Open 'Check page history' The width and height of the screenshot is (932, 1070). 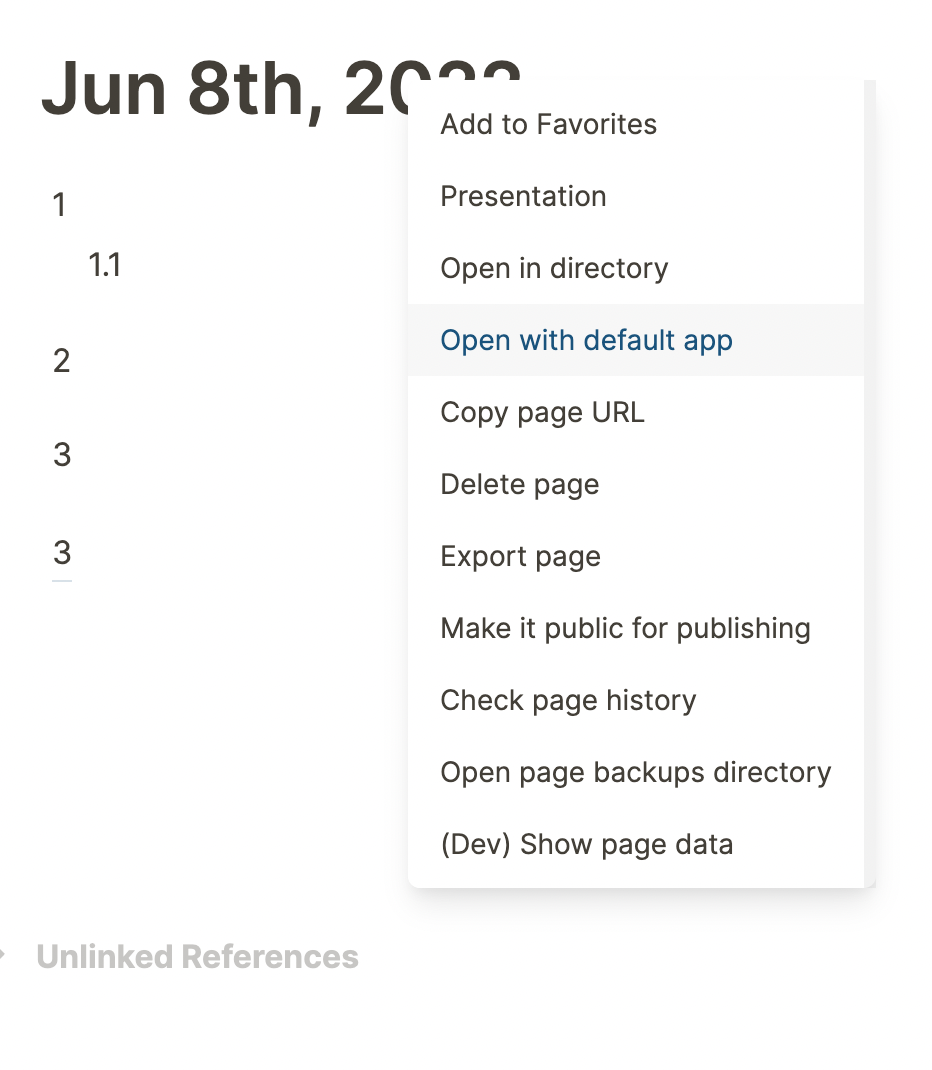click(568, 700)
